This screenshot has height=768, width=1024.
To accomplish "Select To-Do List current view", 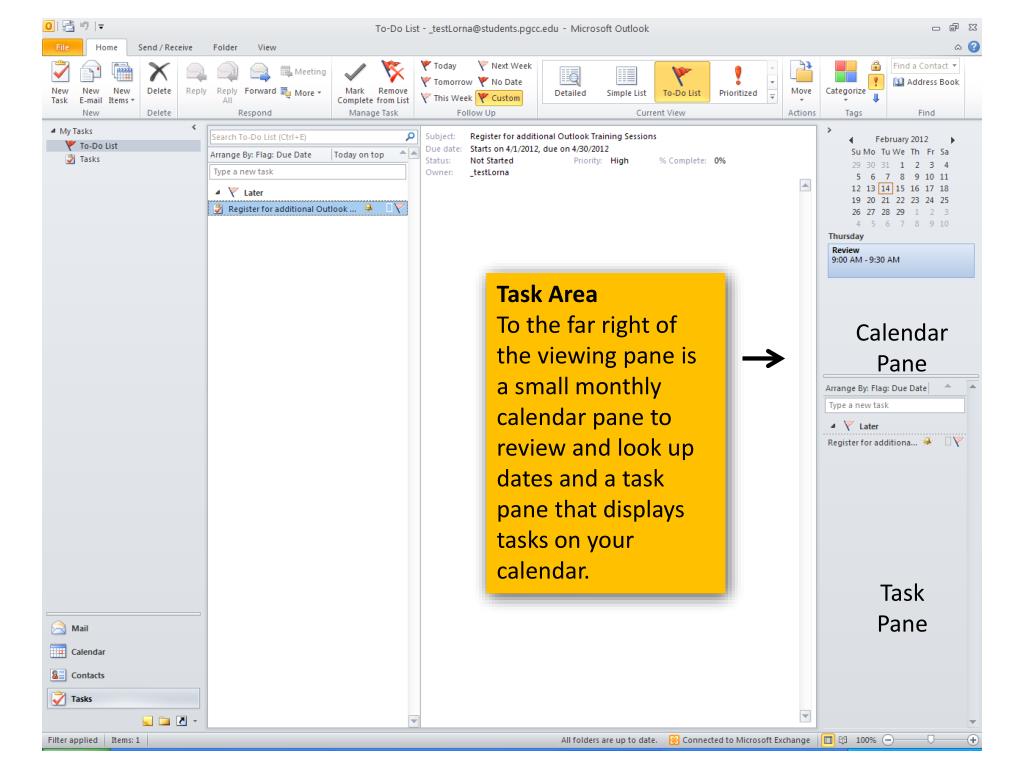I will tap(681, 81).
